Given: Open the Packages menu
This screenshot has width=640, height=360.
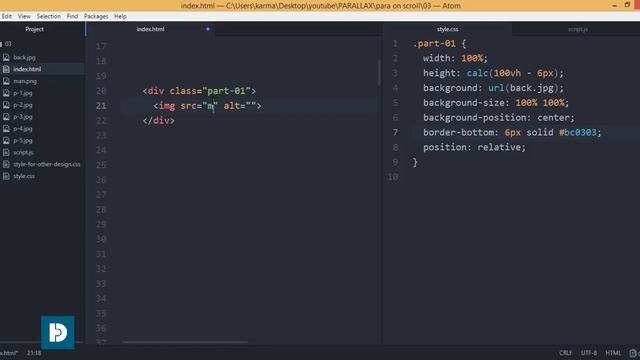Looking at the screenshot, I should [96, 16].
